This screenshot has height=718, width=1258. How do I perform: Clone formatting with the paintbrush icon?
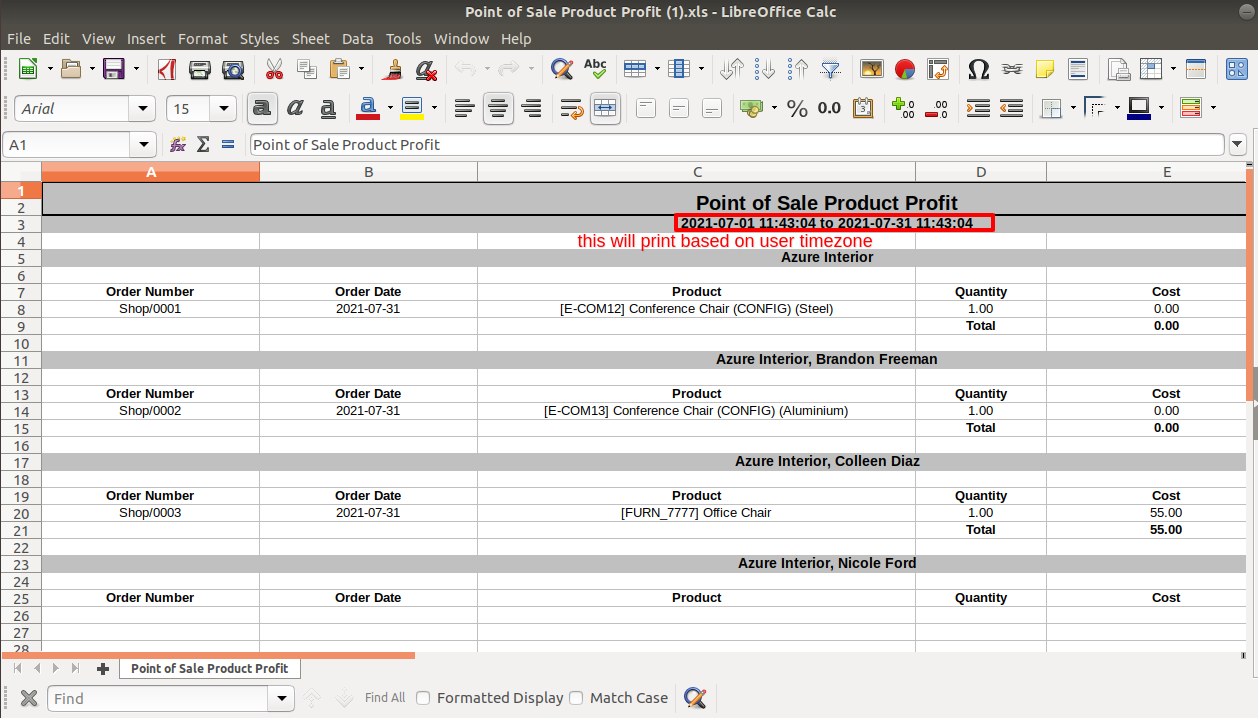click(394, 69)
